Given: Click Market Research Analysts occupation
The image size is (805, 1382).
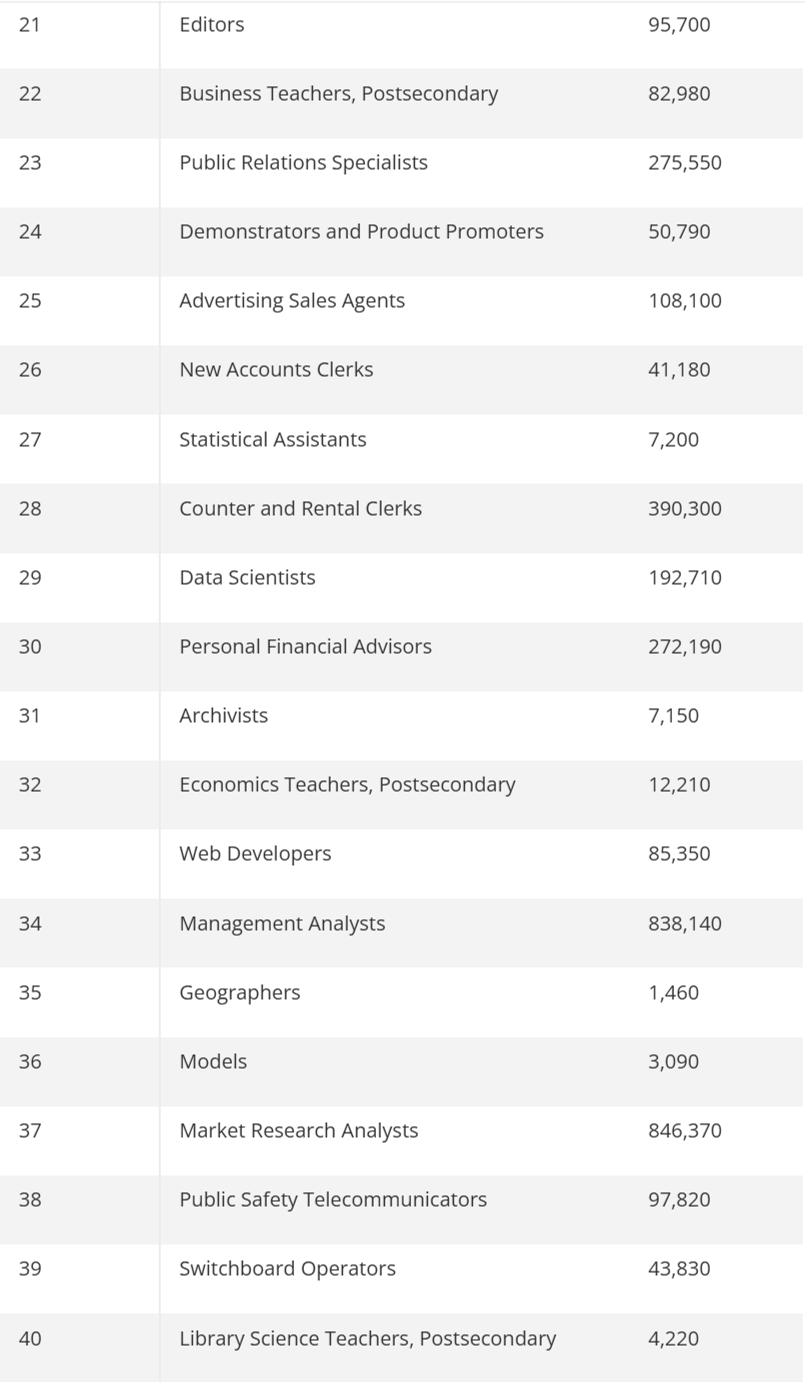Looking at the screenshot, I should [x=298, y=1131].
